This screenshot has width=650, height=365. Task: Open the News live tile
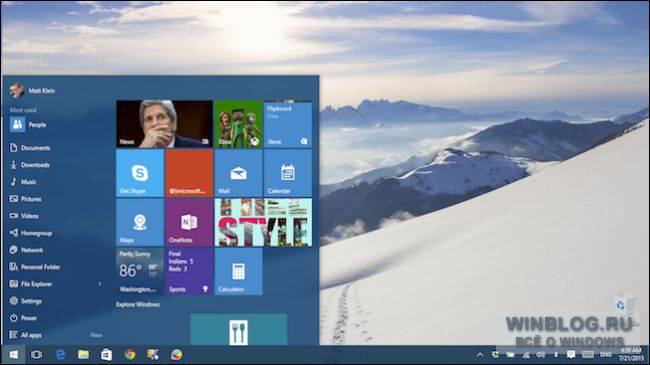(x=165, y=124)
